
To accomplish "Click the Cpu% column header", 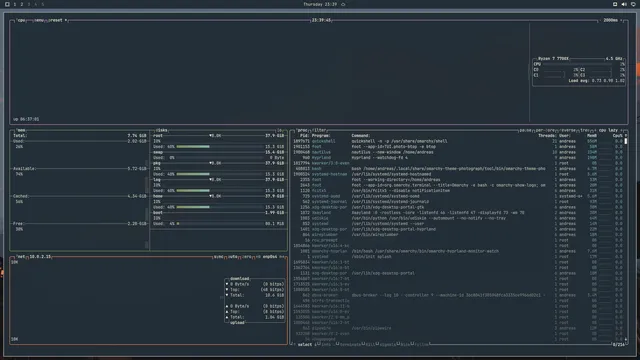I will 618,136.
